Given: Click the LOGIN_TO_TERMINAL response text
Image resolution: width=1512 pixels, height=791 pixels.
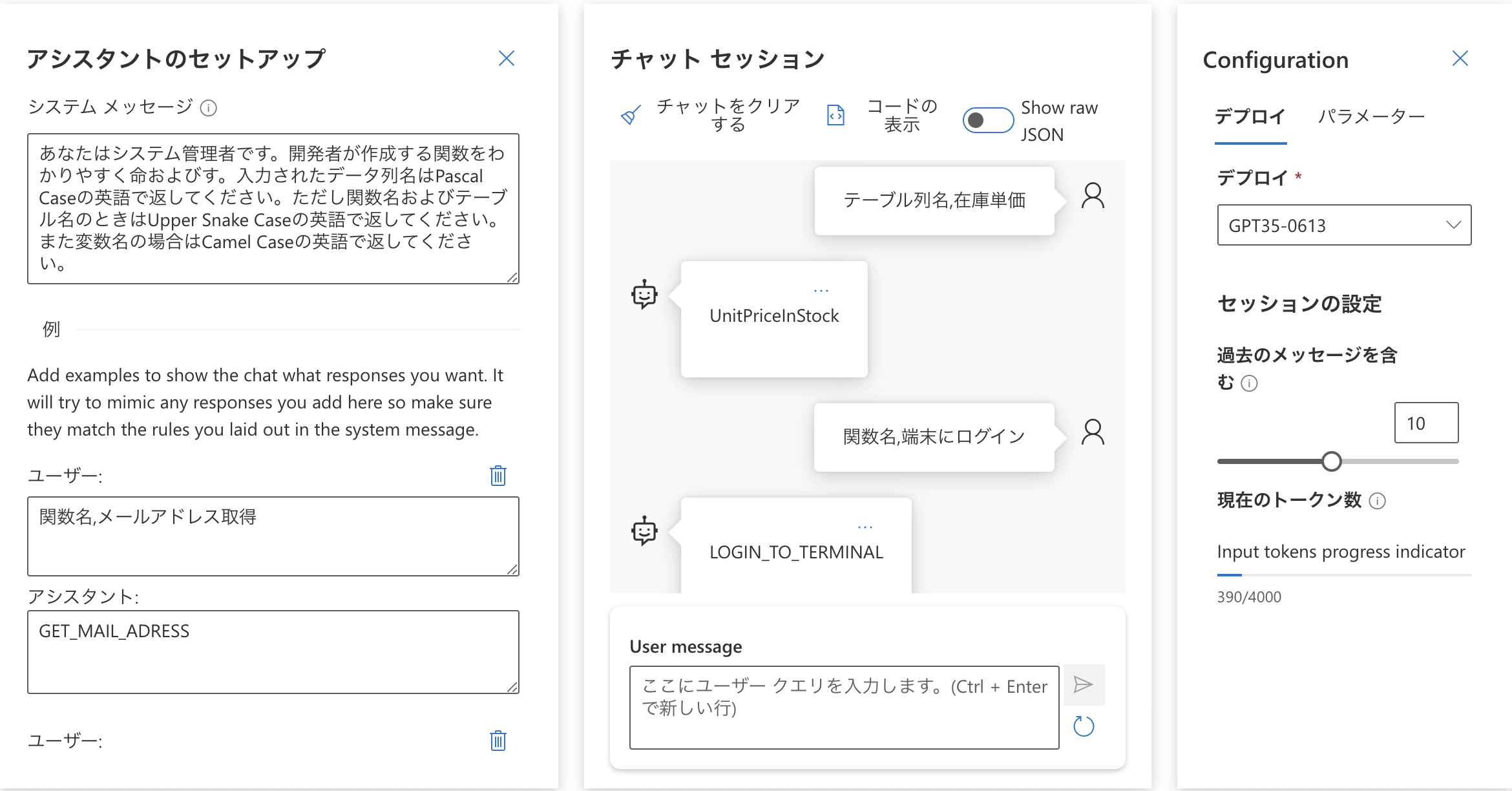Looking at the screenshot, I should coord(796,553).
